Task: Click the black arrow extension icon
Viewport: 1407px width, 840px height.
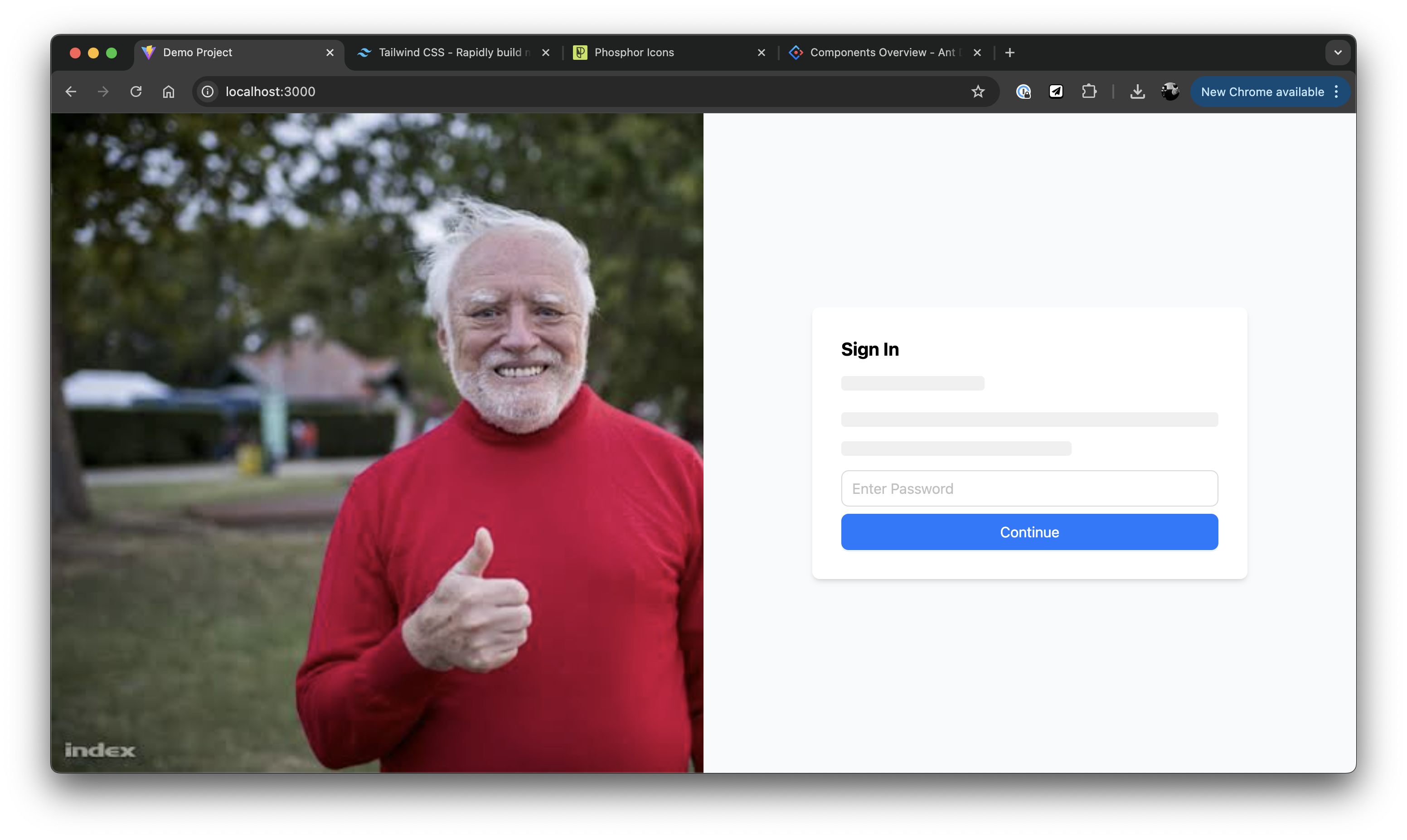Action: [x=1056, y=92]
